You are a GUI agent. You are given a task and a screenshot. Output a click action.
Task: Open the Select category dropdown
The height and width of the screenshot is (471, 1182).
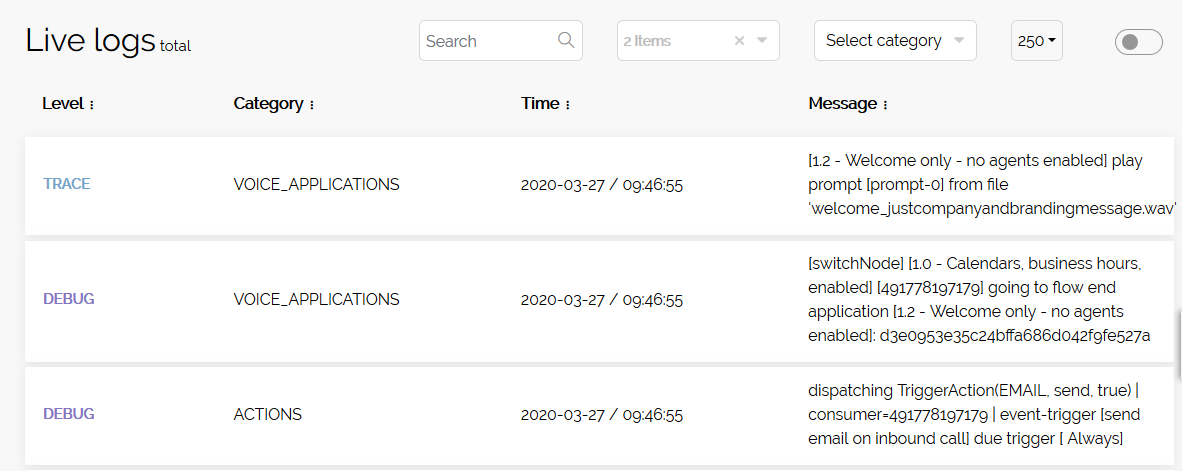tap(895, 41)
